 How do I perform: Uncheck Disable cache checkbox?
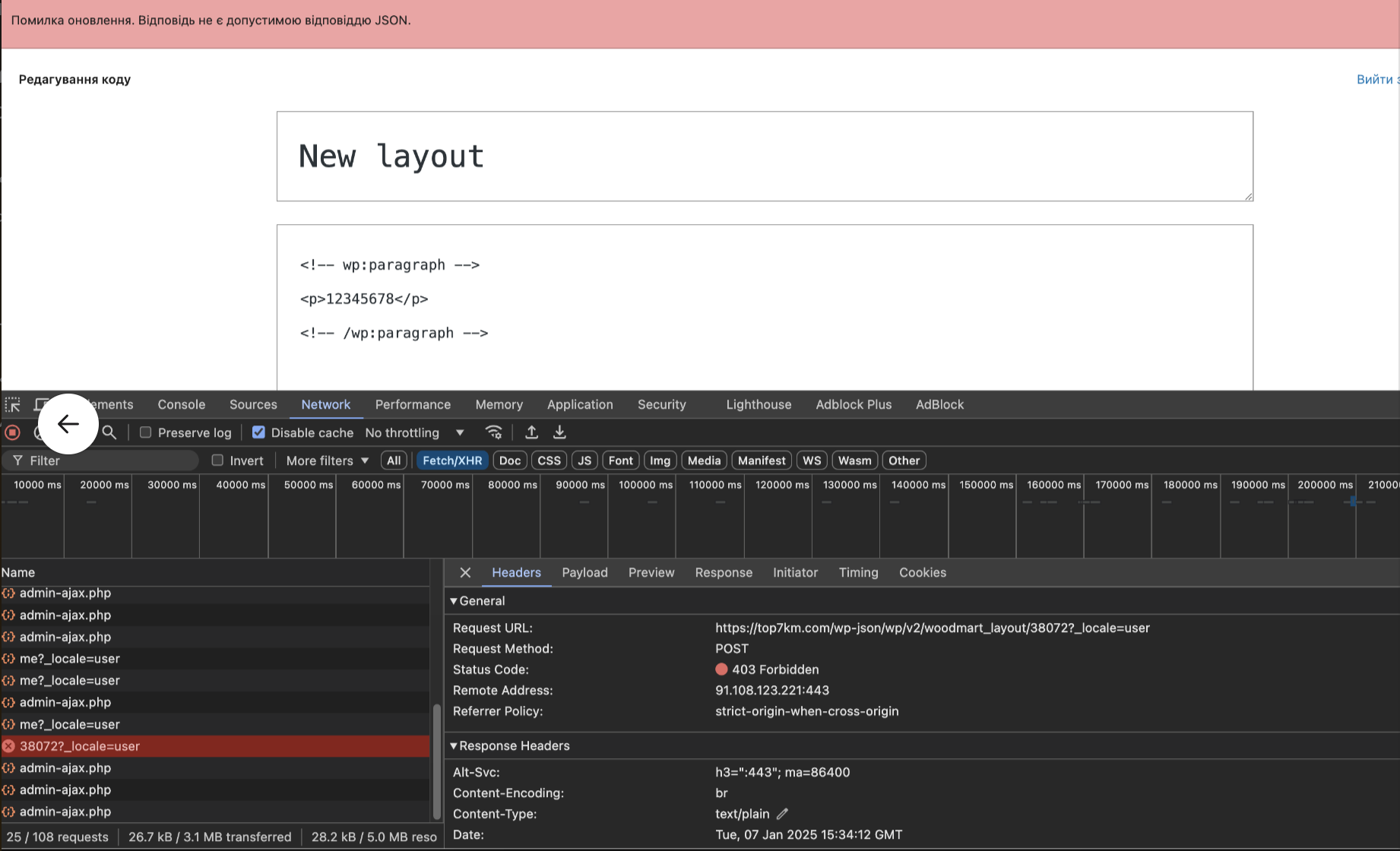coord(258,432)
